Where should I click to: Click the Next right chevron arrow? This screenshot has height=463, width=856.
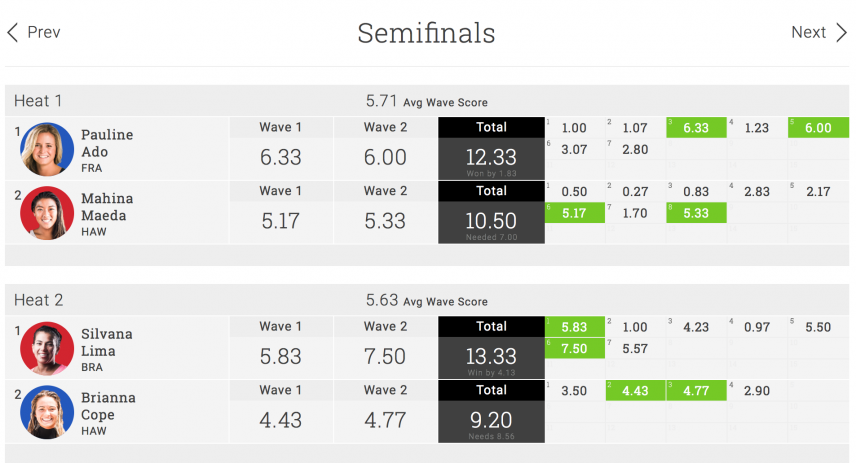tap(841, 32)
